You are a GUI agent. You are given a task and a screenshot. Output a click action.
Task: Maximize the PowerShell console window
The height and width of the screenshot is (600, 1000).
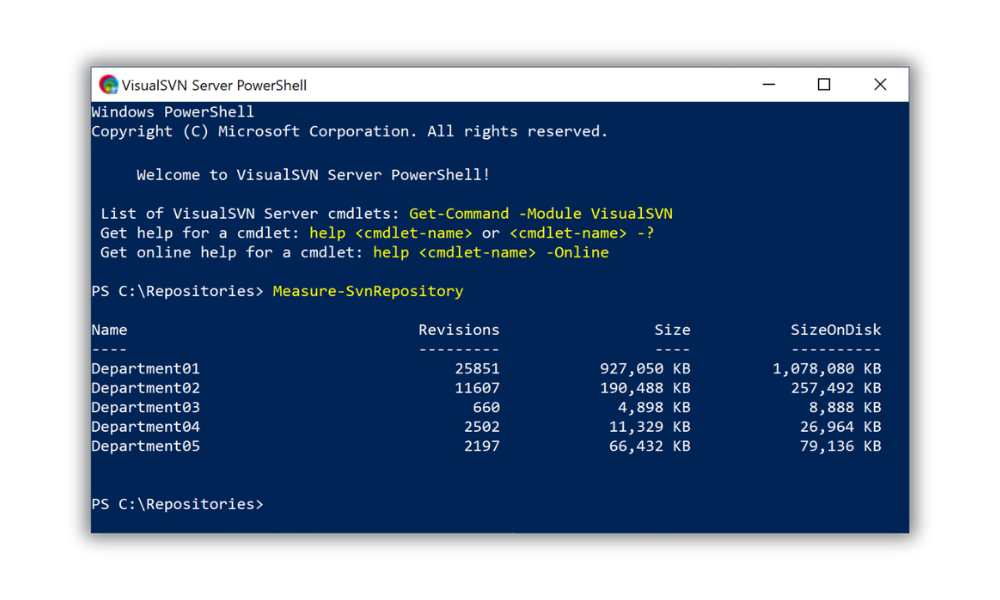[823, 84]
